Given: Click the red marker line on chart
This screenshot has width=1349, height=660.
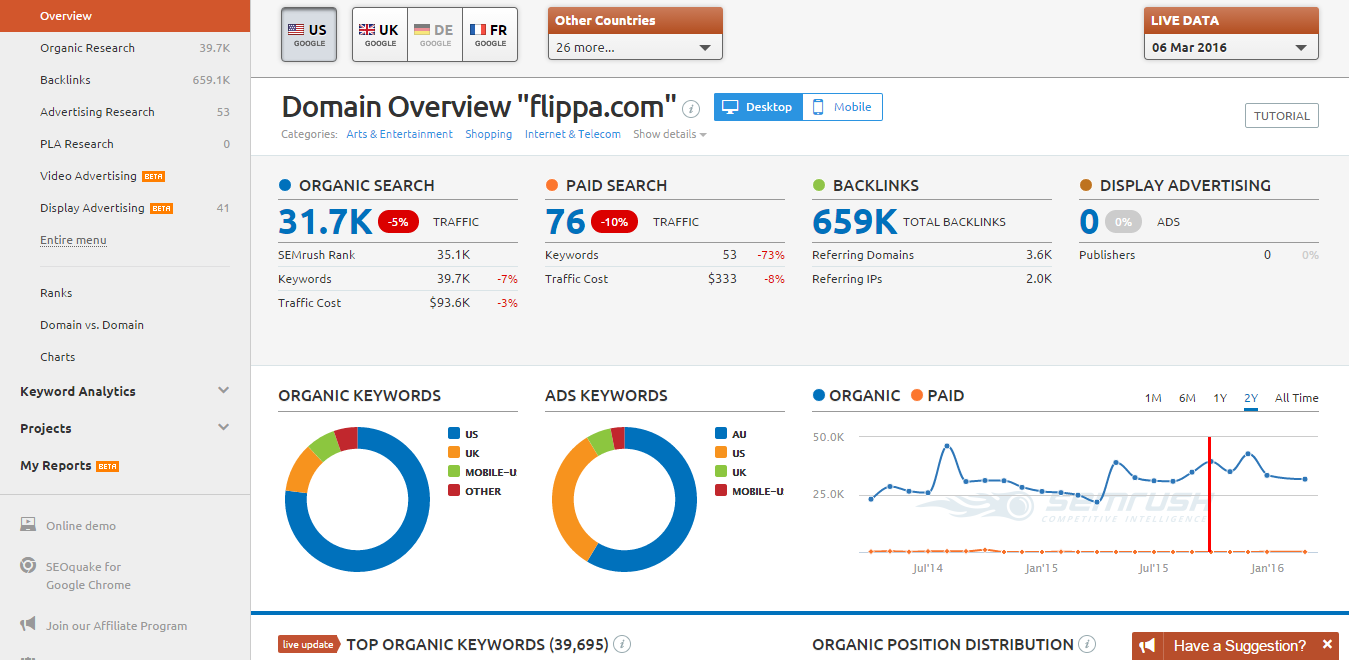Looking at the screenshot, I should (x=1210, y=494).
